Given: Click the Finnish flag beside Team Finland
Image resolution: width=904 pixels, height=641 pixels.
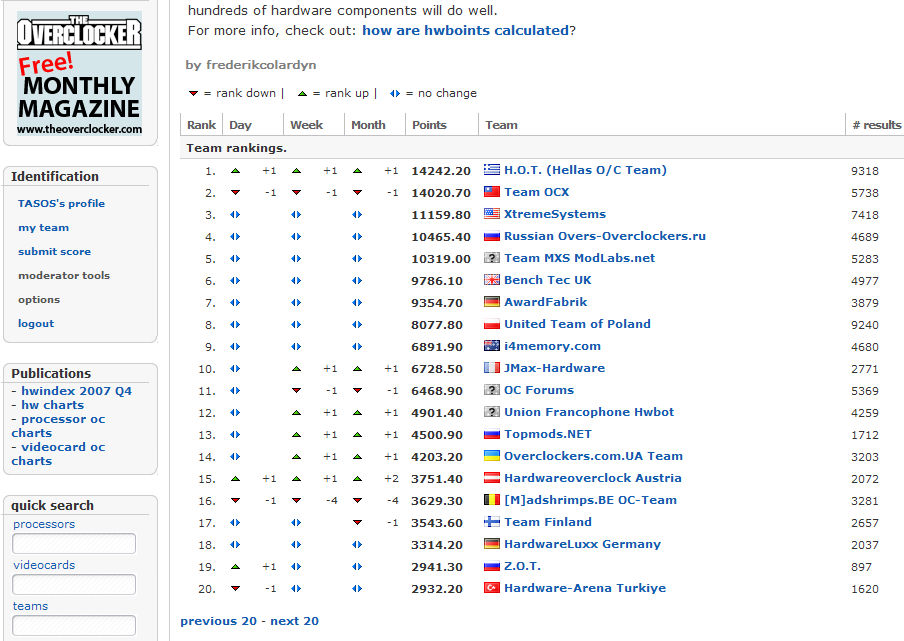Looking at the screenshot, I should click(x=491, y=522).
